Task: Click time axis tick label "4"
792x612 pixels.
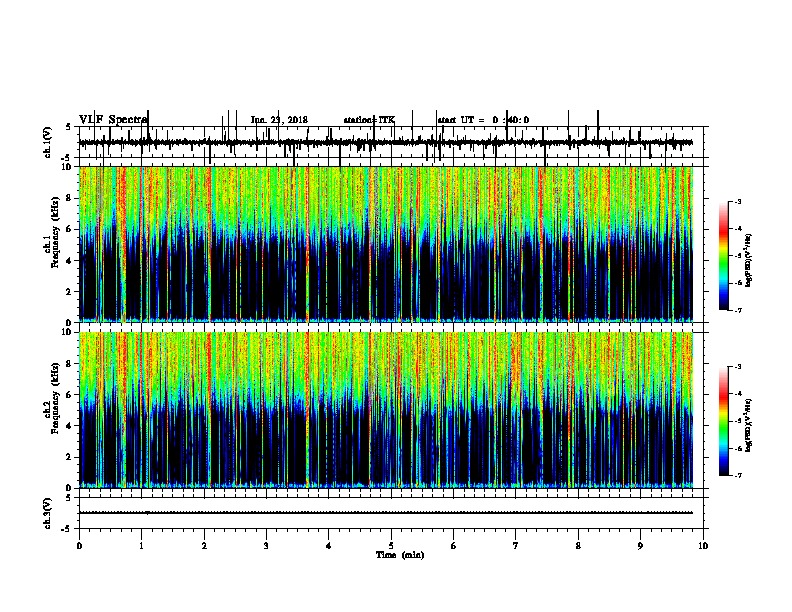Action: pos(329,546)
